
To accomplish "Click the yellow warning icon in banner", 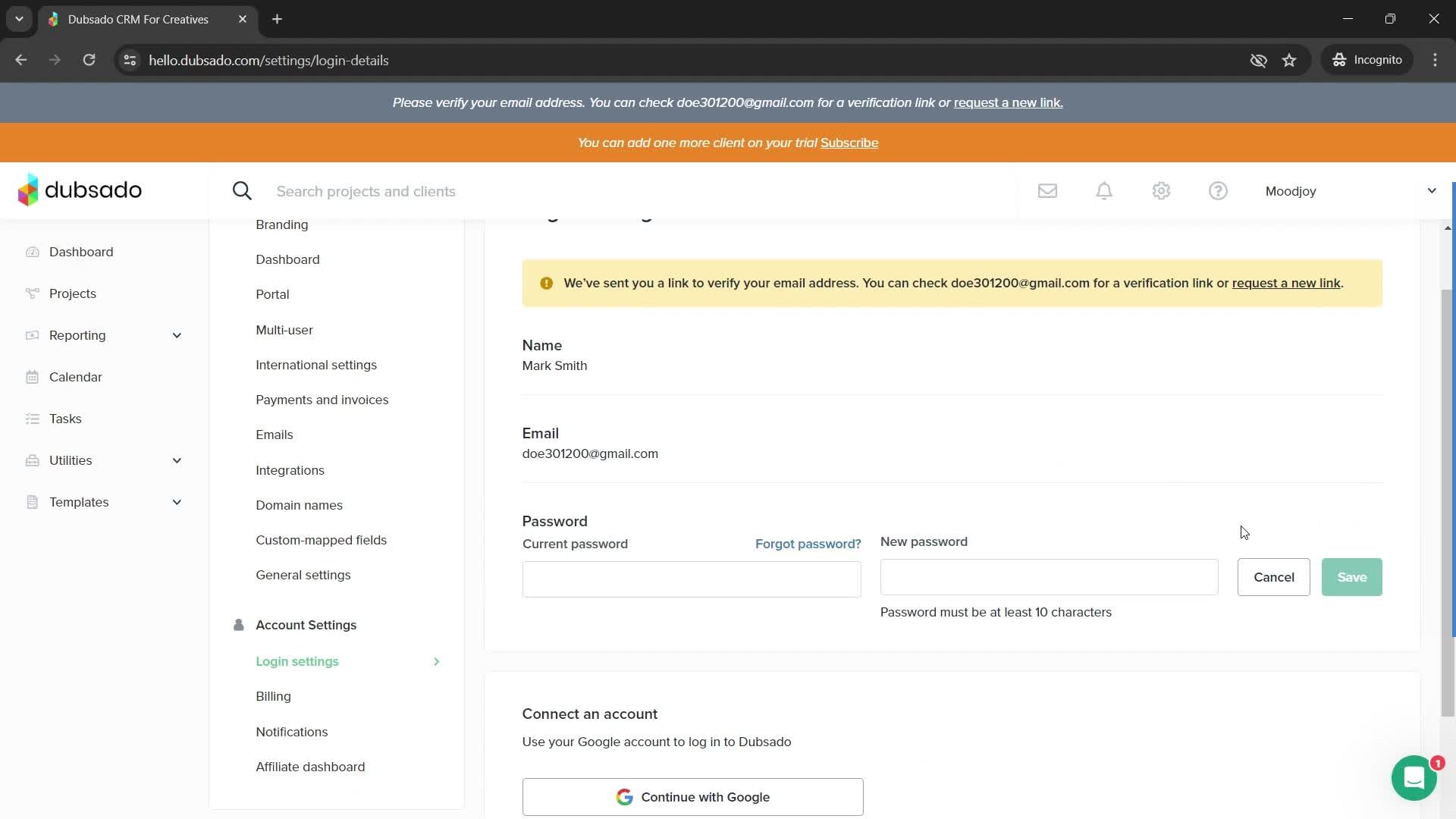I will point(546,283).
